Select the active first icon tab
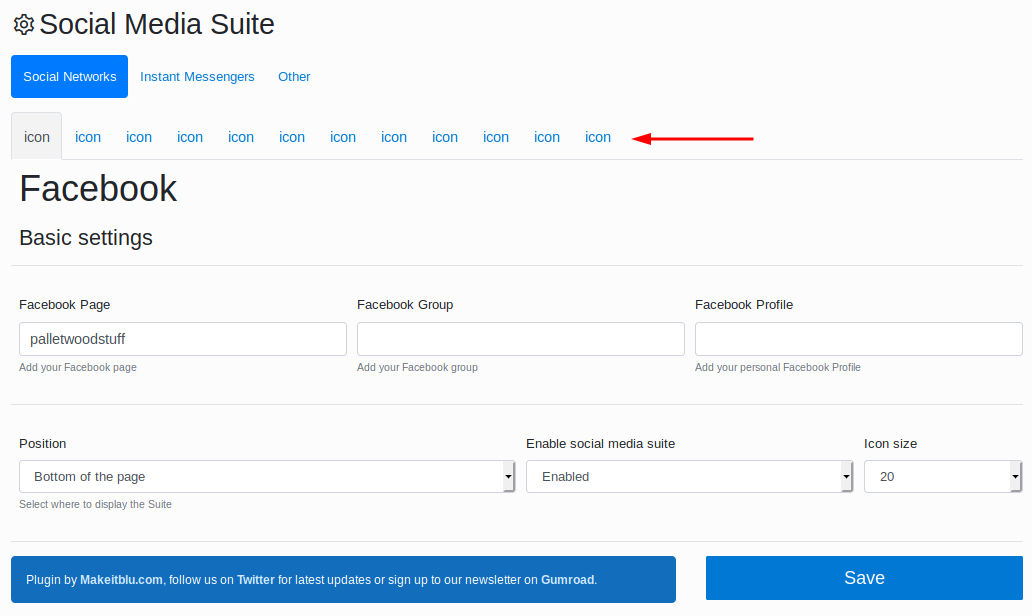The height and width of the screenshot is (616, 1032). coord(37,137)
